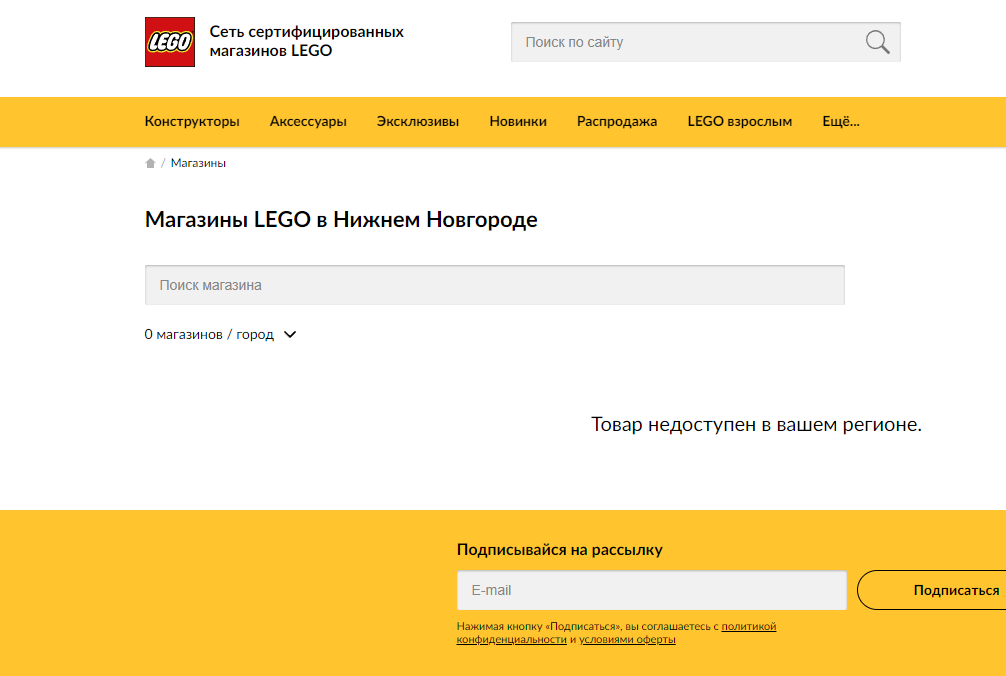
Task: Expand the stores per city chevron
Action: coord(290,334)
